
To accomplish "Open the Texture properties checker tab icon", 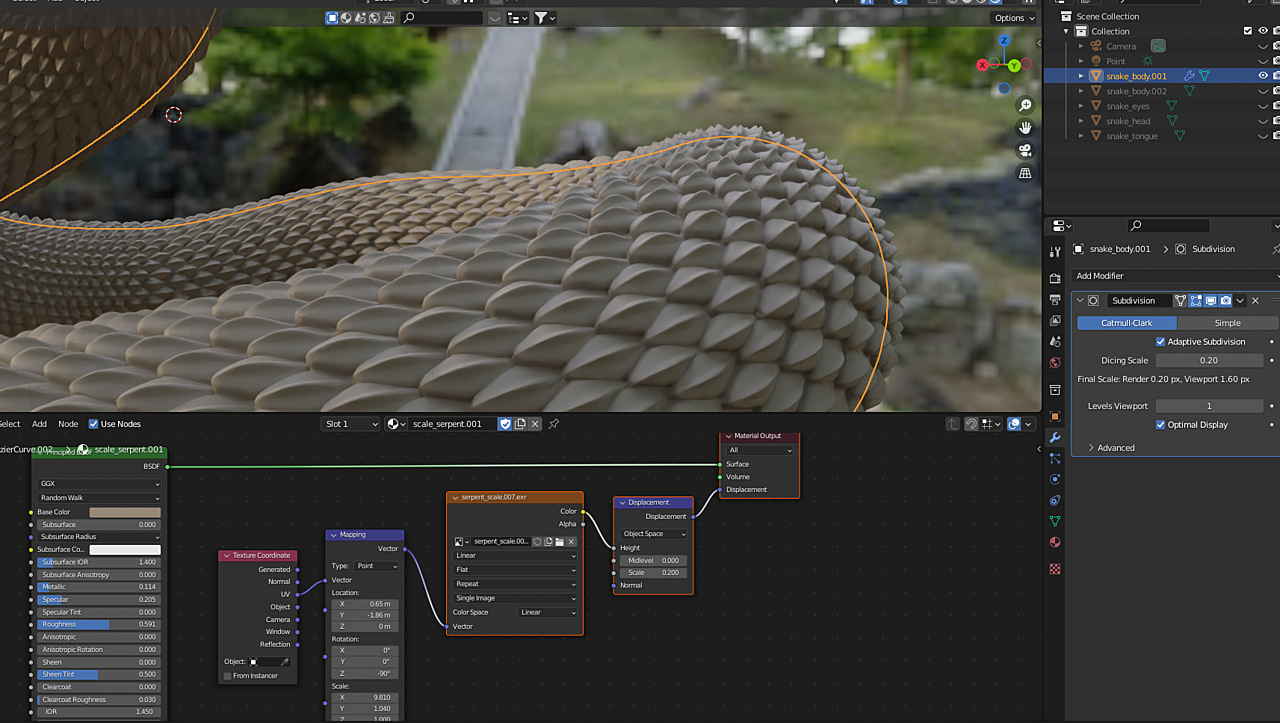I will 1055,569.
